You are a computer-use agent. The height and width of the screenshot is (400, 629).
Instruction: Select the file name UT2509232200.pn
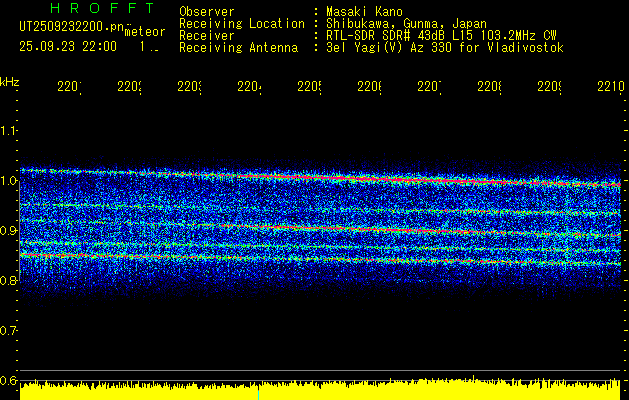point(71,26)
